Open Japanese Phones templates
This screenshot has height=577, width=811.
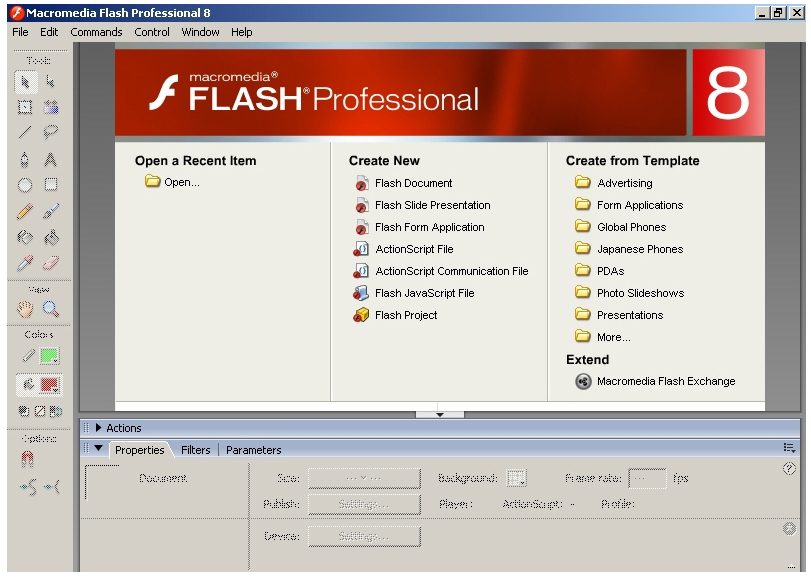coord(629,249)
